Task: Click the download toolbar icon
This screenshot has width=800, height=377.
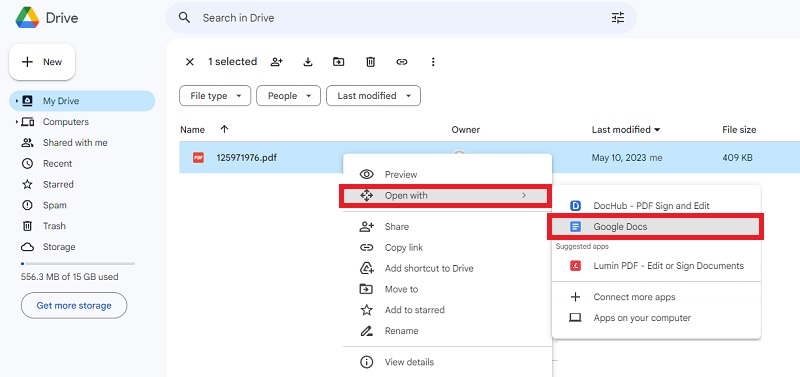Action: [308, 62]
